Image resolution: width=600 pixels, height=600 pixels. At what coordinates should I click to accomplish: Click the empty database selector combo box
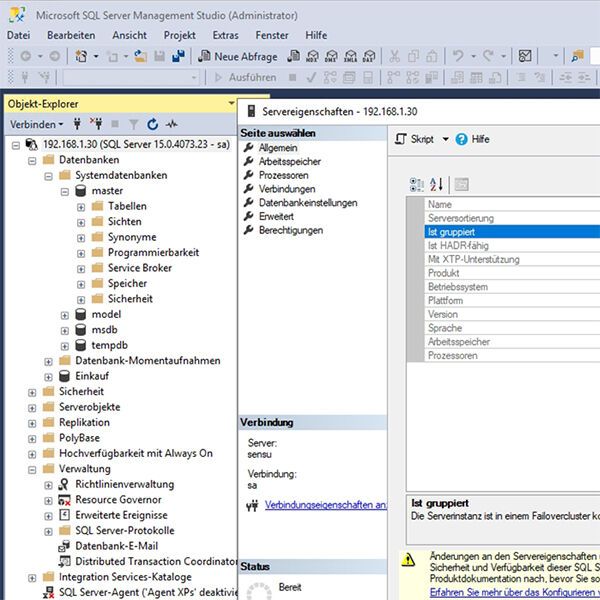[x=131, y=78]
